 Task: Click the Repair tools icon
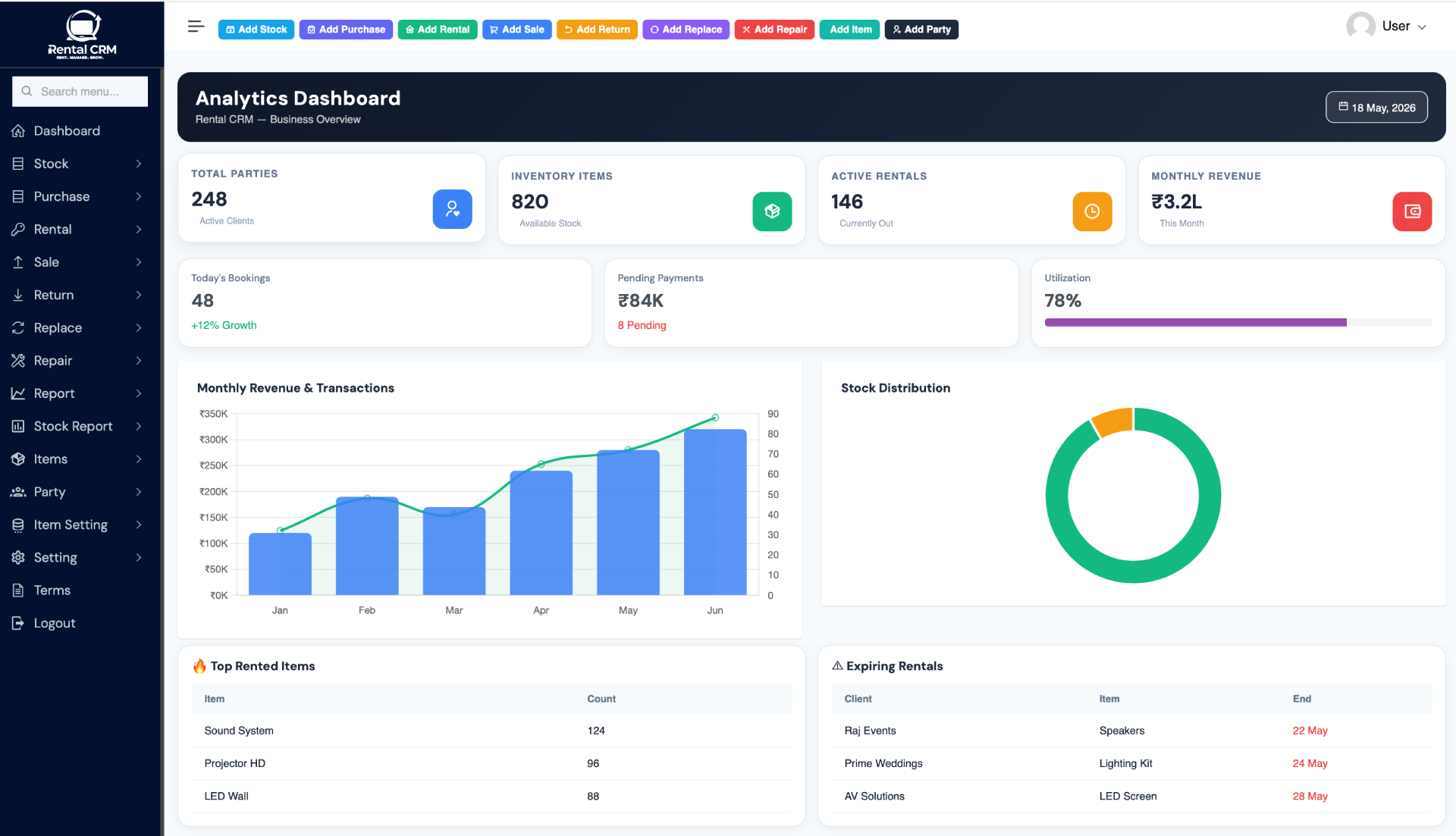[x=18, y=361]
